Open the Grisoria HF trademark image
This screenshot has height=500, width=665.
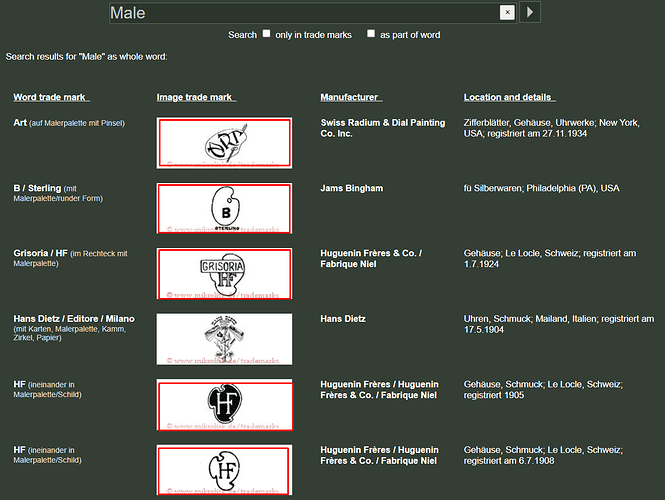click(x=224, y=274)
